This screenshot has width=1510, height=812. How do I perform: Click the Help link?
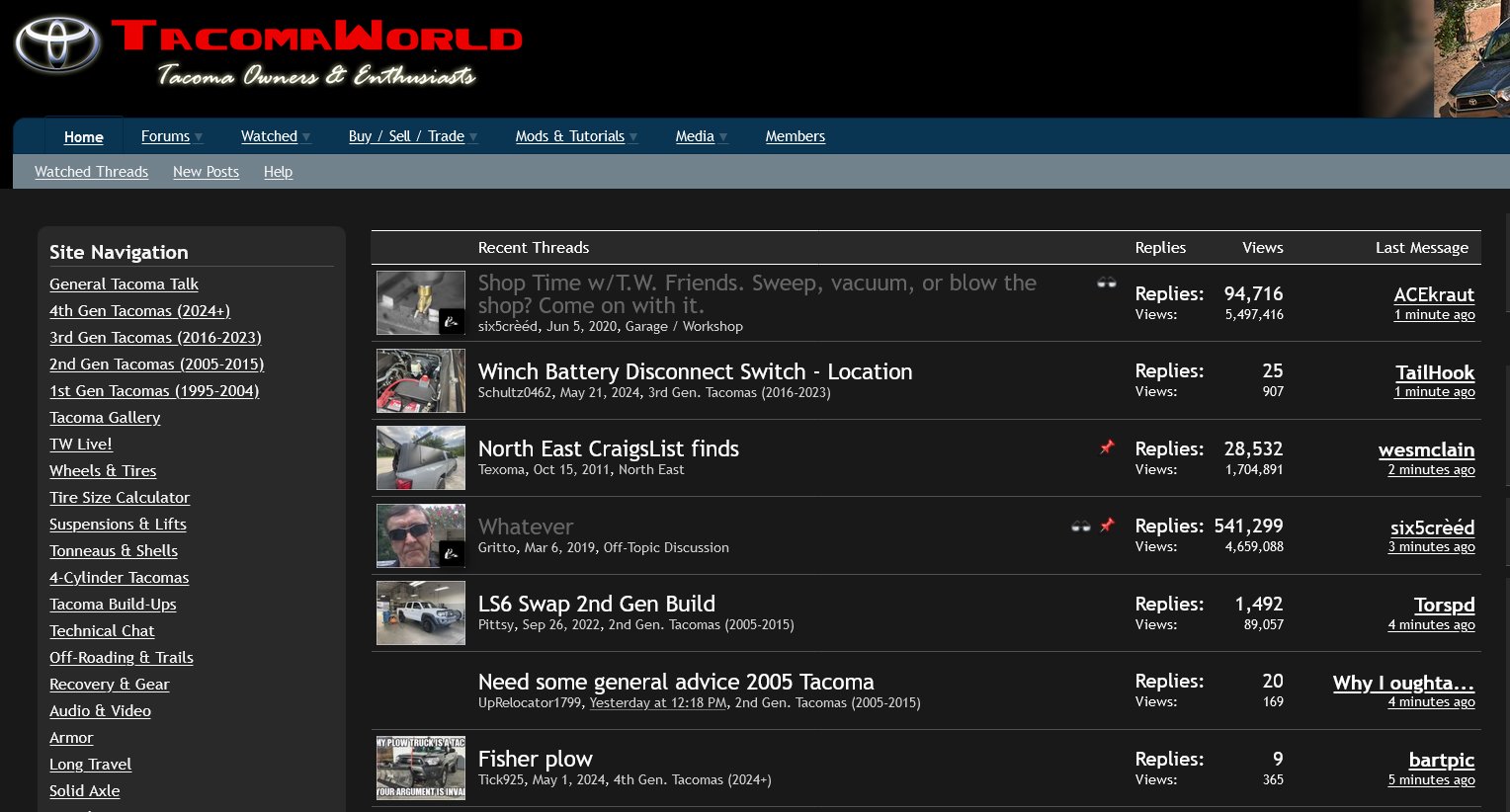[x=278, y=172]
